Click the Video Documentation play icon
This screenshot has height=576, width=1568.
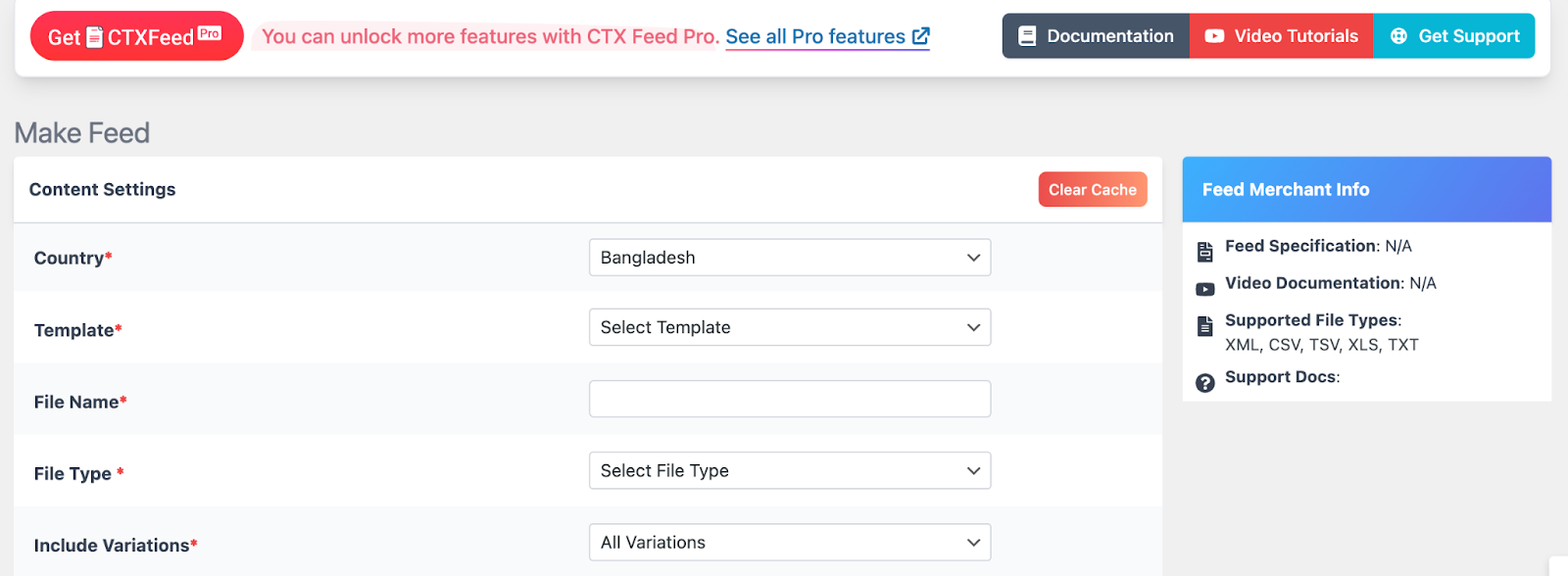click(x=1205, y=289)
